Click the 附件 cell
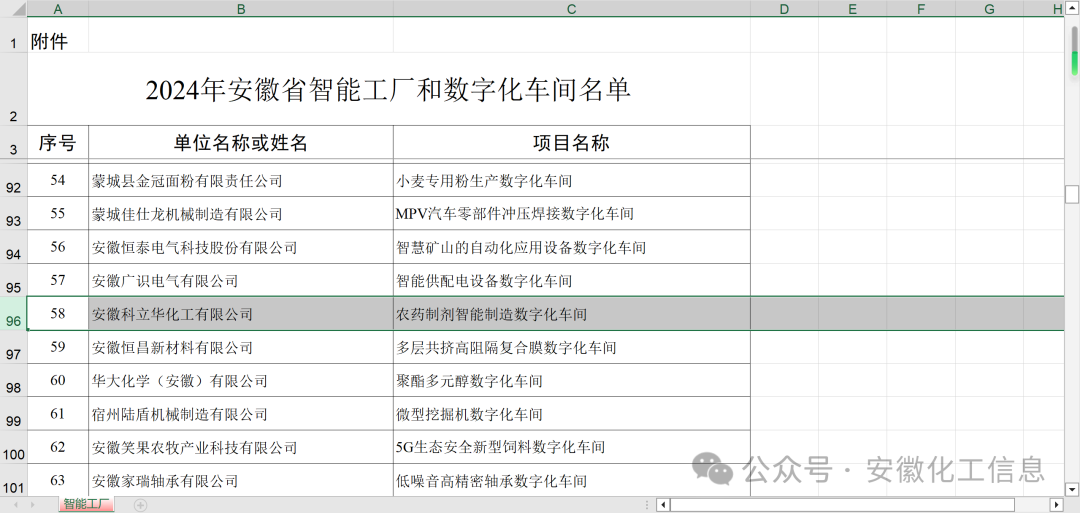The width and height of the screenshot is (1080, 513). [58, 36]
